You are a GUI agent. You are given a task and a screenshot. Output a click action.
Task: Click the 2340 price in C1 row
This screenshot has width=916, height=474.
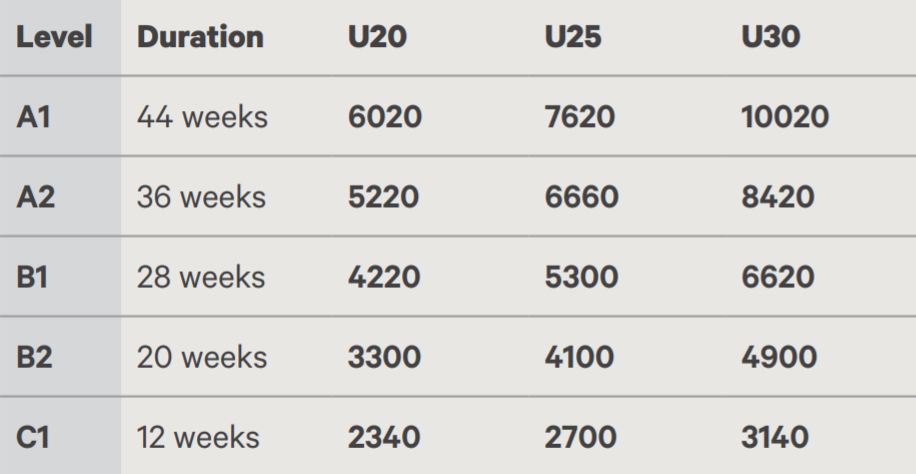384,437
